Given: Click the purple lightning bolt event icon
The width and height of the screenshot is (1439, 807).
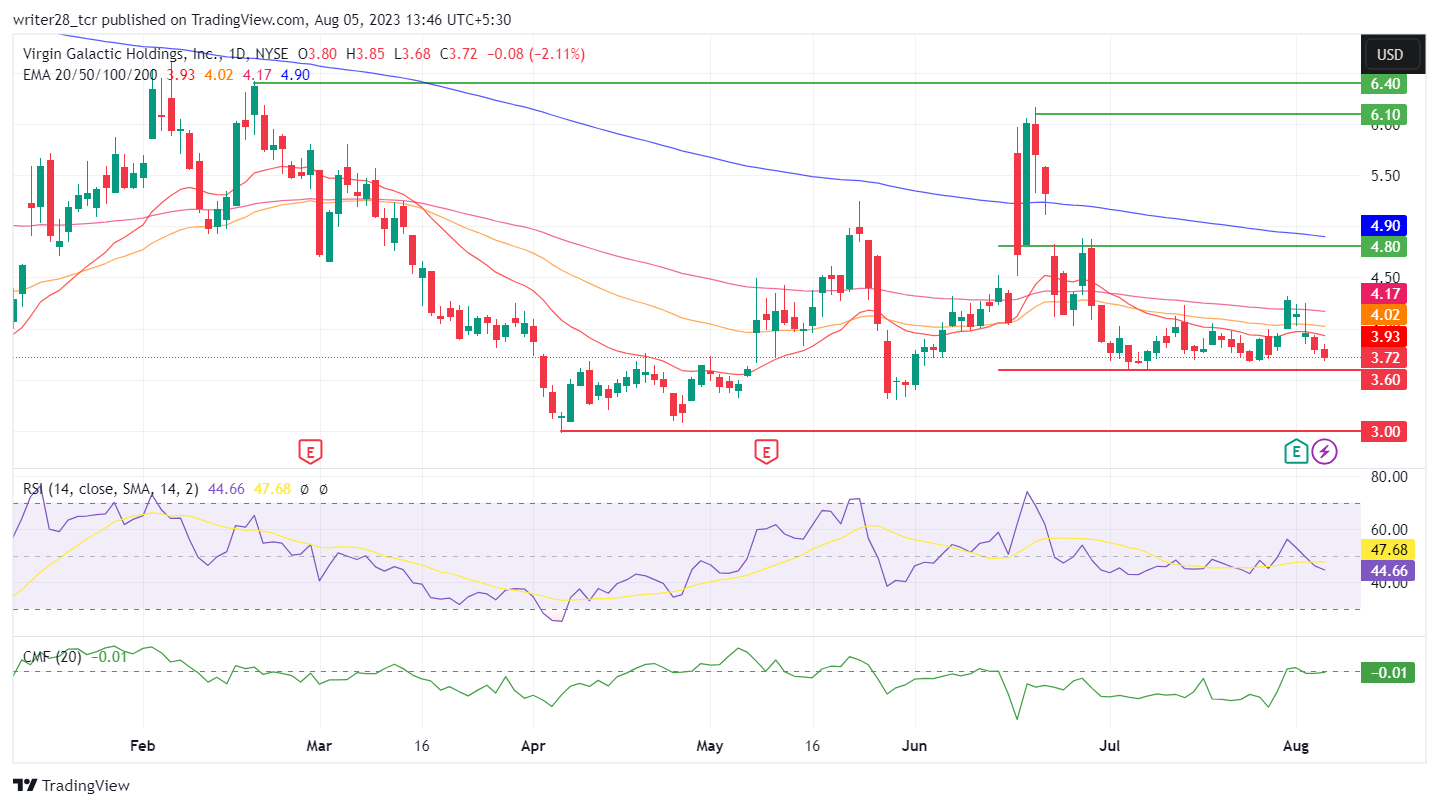Looking at the screenshot, I should tap(1325, 451).
